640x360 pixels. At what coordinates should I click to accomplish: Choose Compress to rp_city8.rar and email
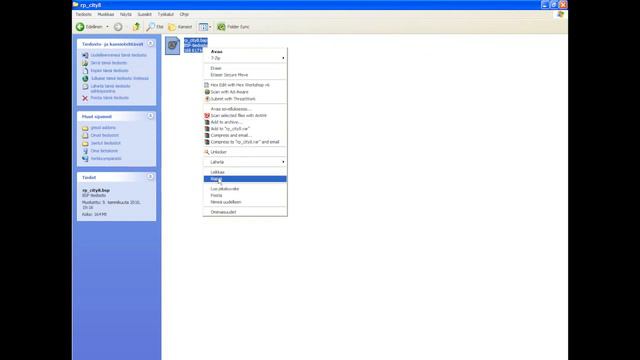[245, 142]
